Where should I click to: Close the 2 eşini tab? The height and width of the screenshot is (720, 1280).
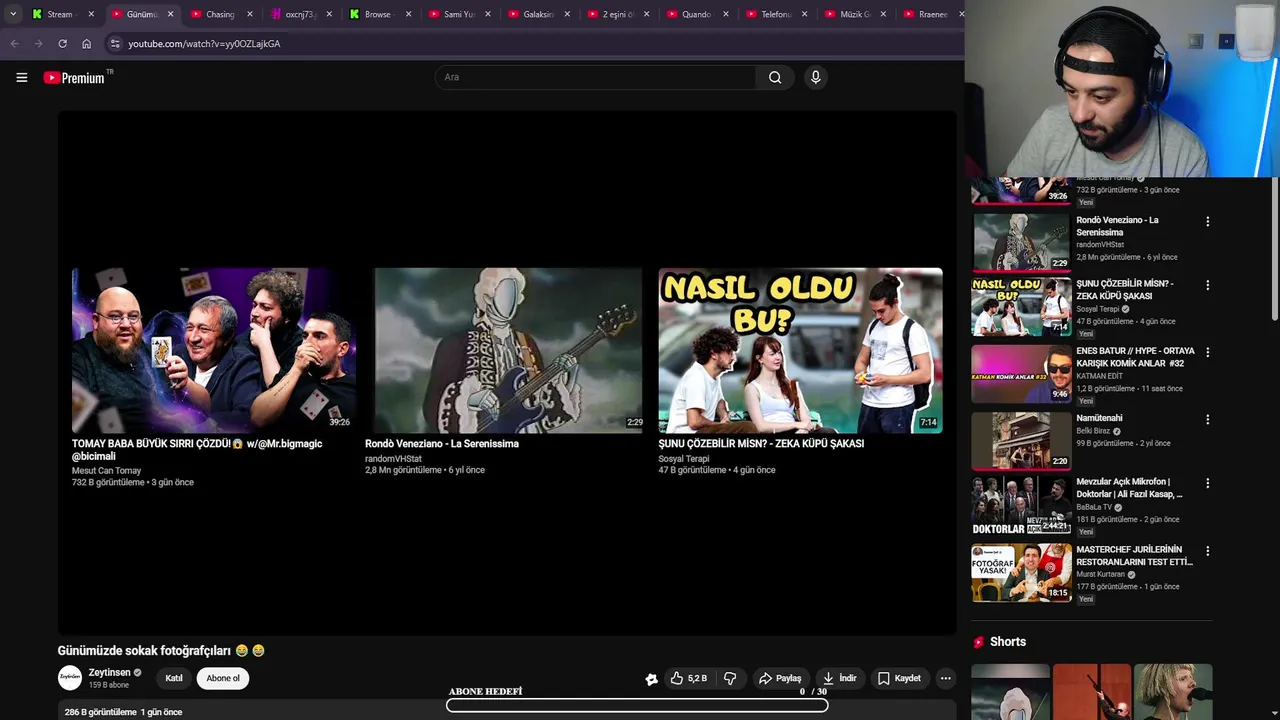click(646, 14)
